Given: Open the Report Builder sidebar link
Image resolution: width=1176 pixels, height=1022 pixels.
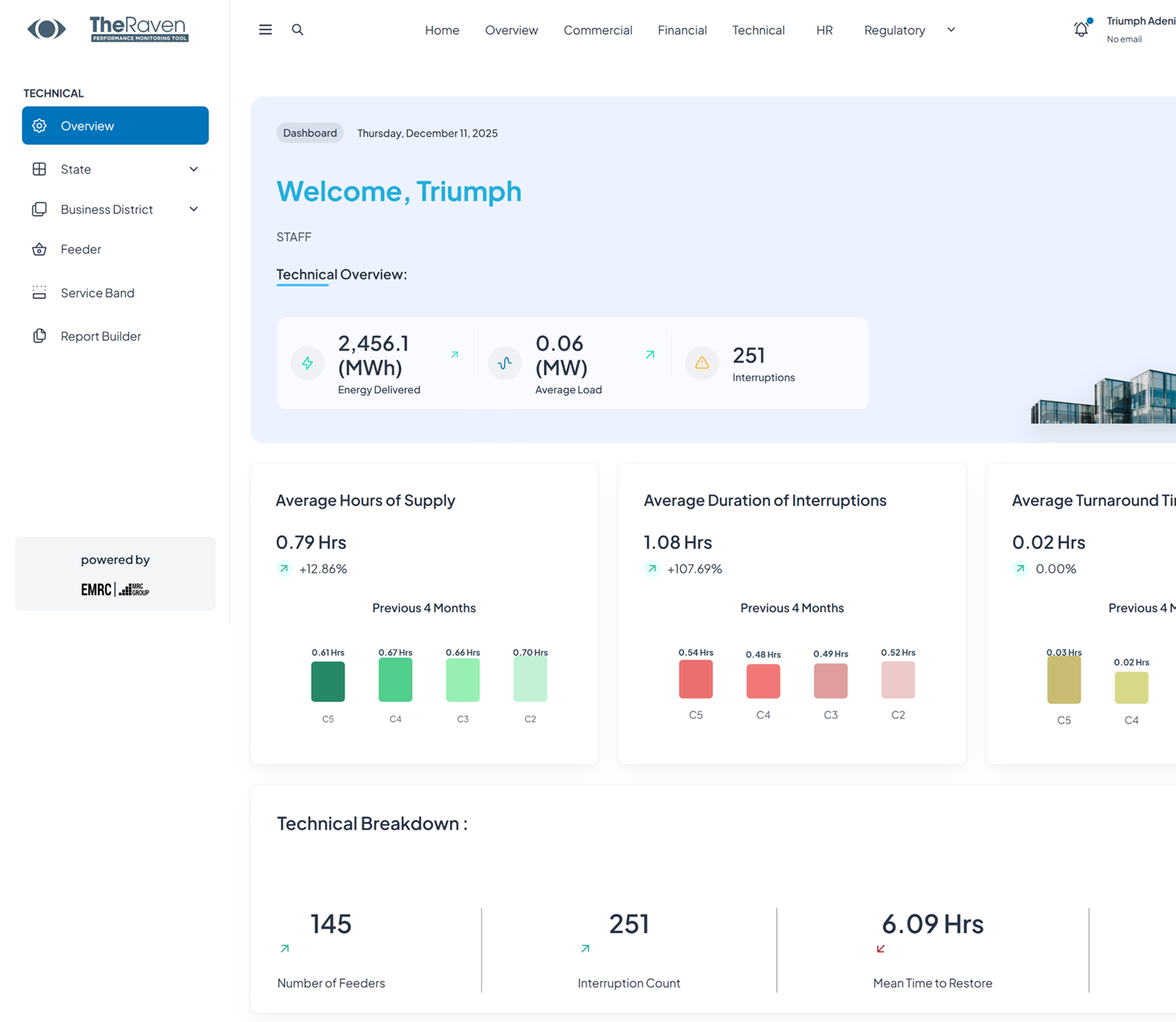Looking at the screenshot, I should point(116,336).
